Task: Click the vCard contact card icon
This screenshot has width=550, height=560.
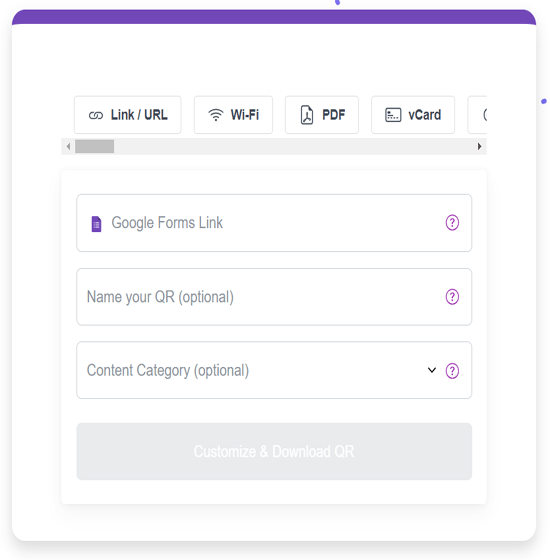Action: click(393, 115)
